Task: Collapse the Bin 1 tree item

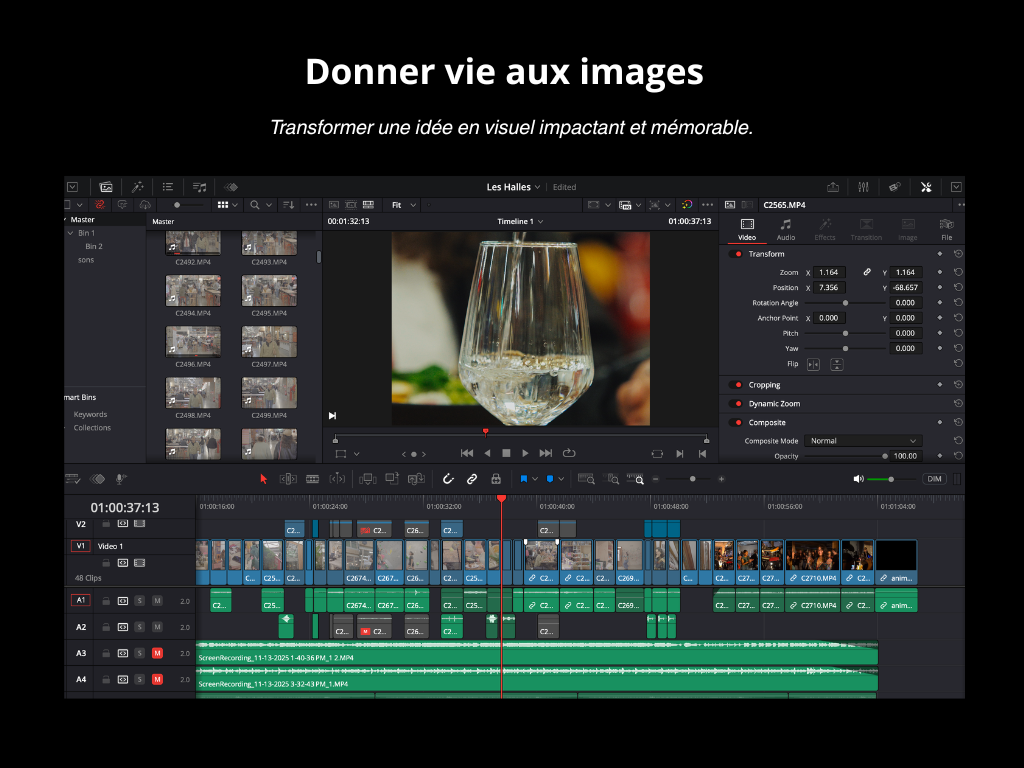Action: 71,233
